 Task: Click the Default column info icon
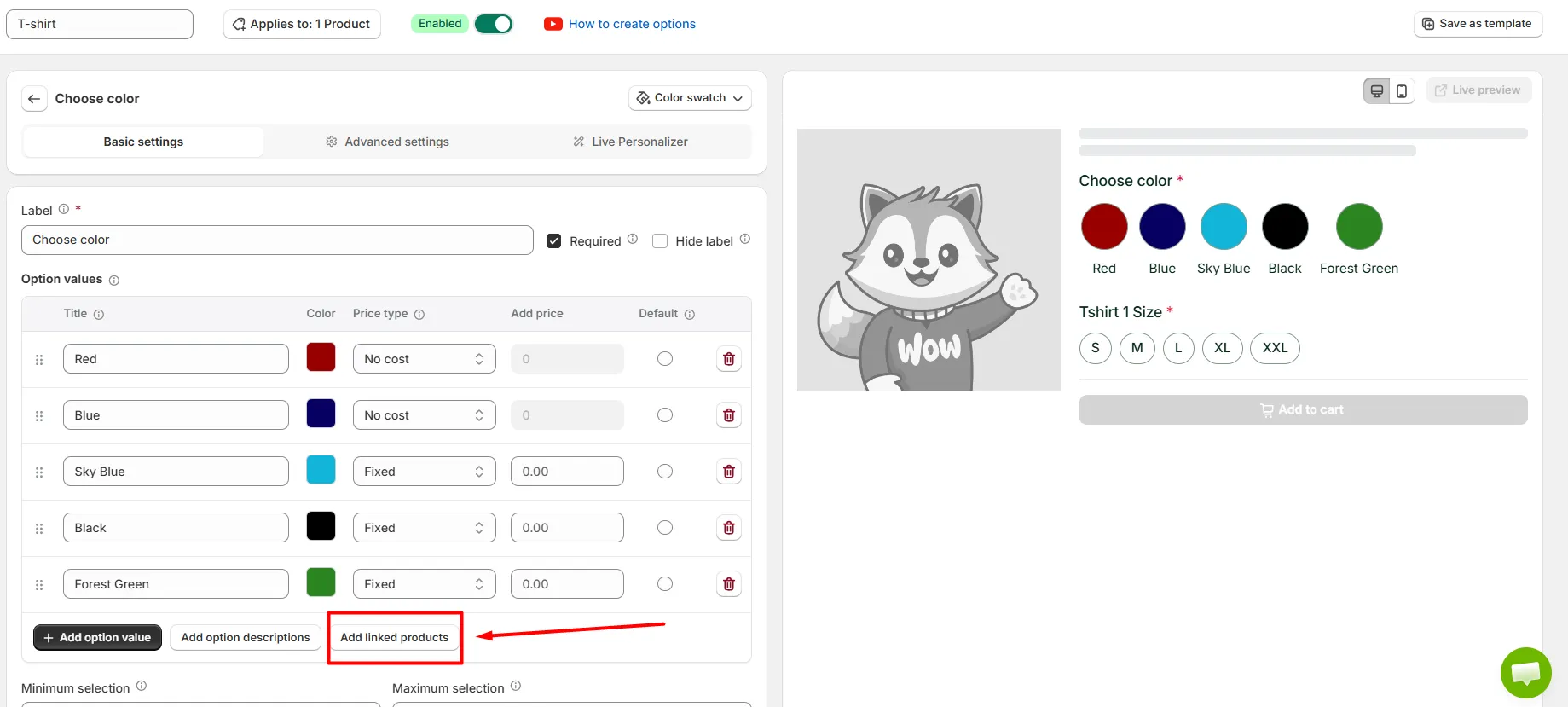(x=690, y=315)
